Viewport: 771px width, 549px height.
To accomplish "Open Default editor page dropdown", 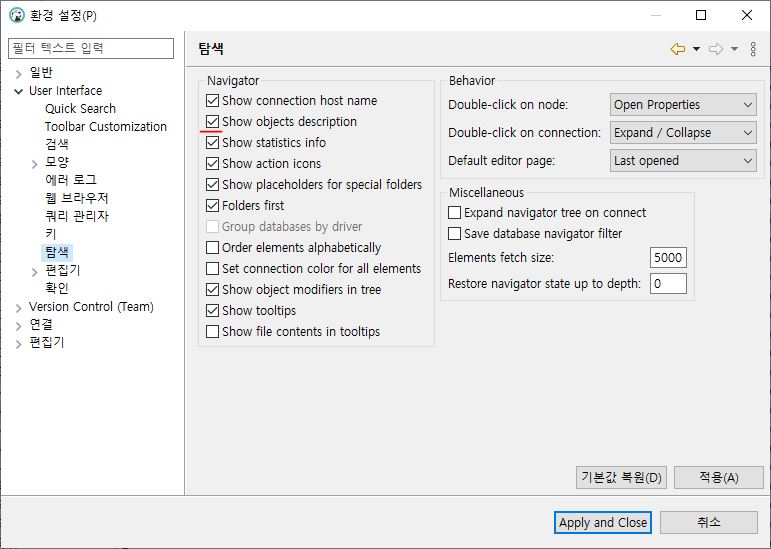I will [683, 161].
